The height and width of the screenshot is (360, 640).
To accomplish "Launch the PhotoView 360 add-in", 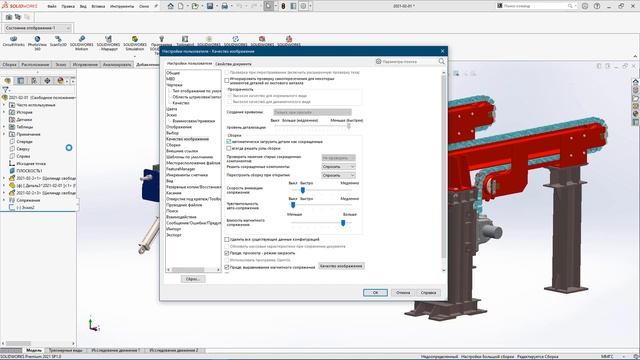I will 37,42.
